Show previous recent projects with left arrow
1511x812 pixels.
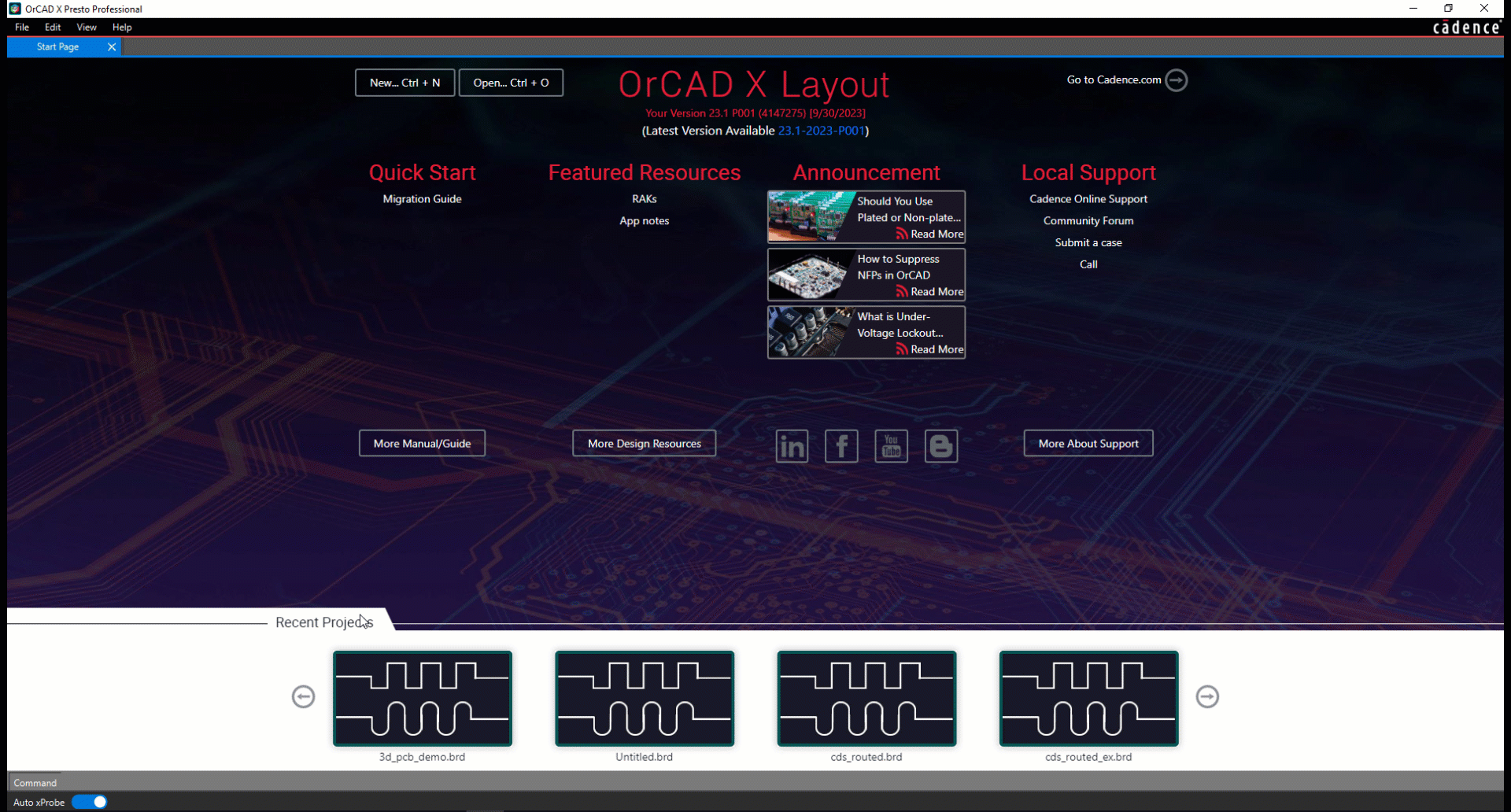[303, 696]
